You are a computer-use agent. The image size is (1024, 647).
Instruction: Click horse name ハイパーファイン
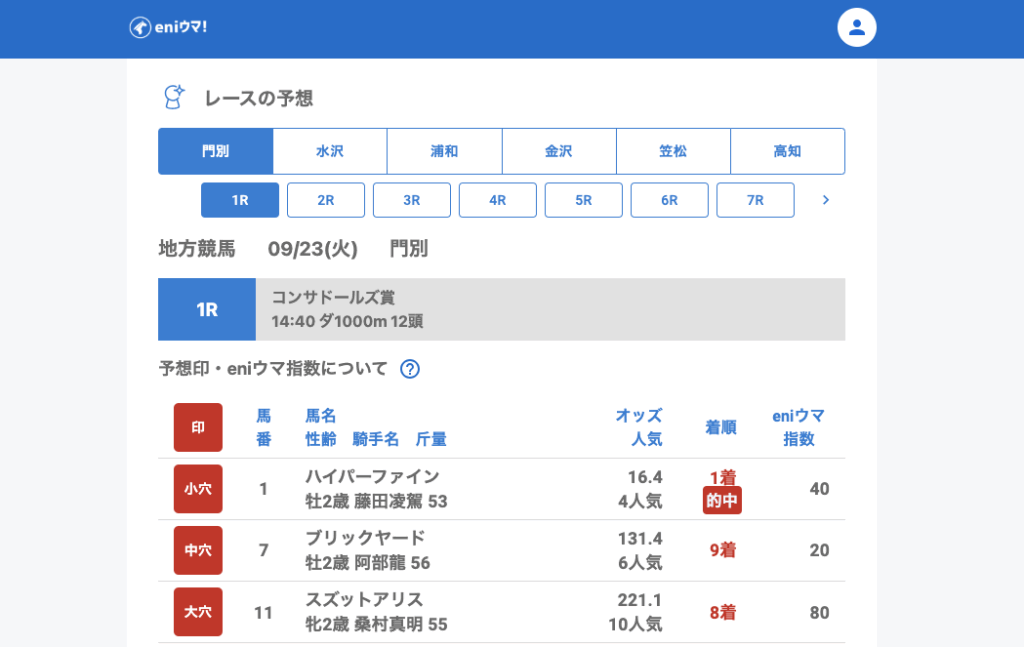click(x=372, y=477)
